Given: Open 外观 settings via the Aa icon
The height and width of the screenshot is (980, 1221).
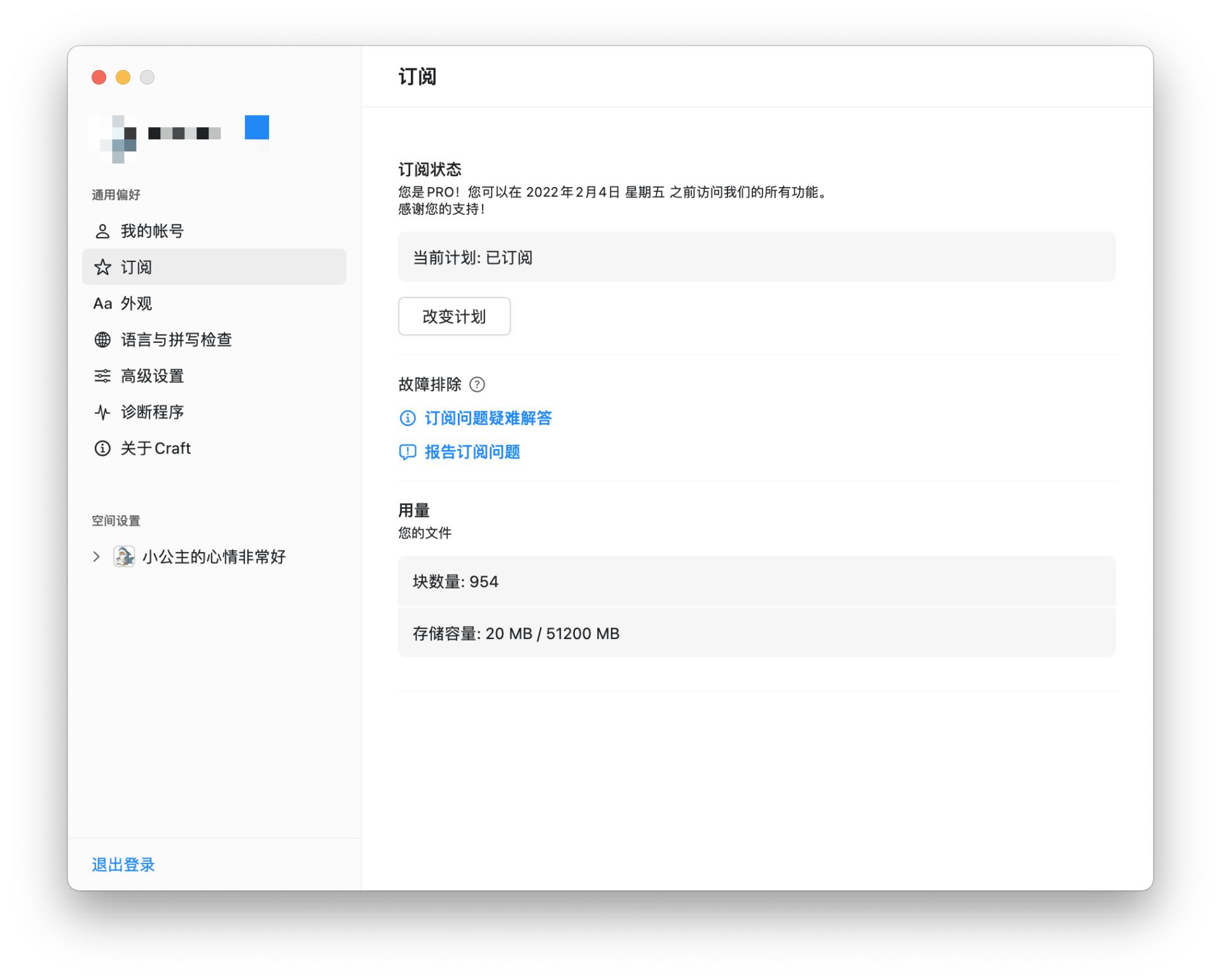Looking at the screenshot, I should (102, 303).
